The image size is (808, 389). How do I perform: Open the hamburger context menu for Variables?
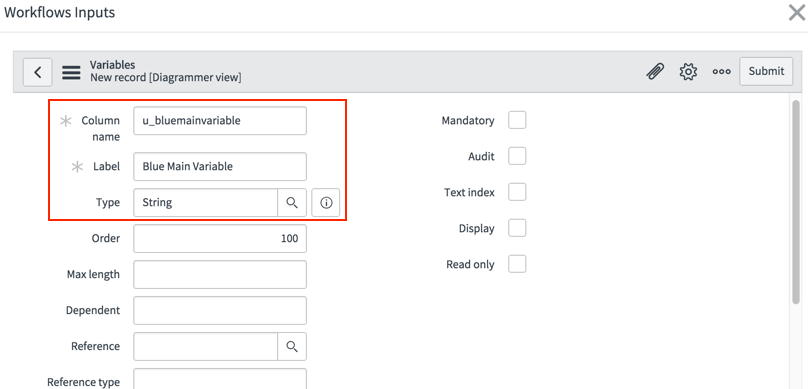pos(71,72)
